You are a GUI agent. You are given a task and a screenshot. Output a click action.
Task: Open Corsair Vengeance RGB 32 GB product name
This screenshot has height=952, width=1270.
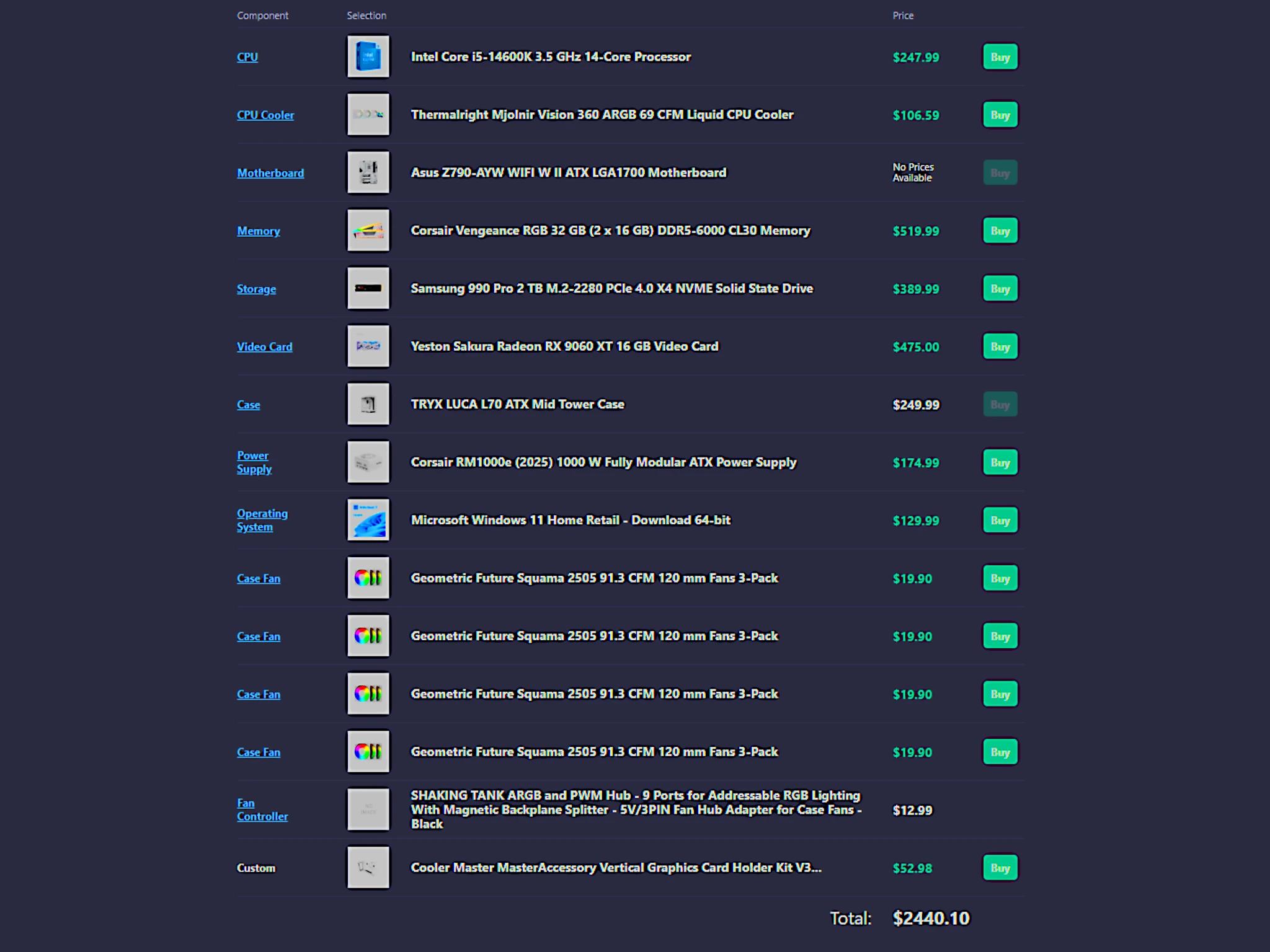[611, 231]
